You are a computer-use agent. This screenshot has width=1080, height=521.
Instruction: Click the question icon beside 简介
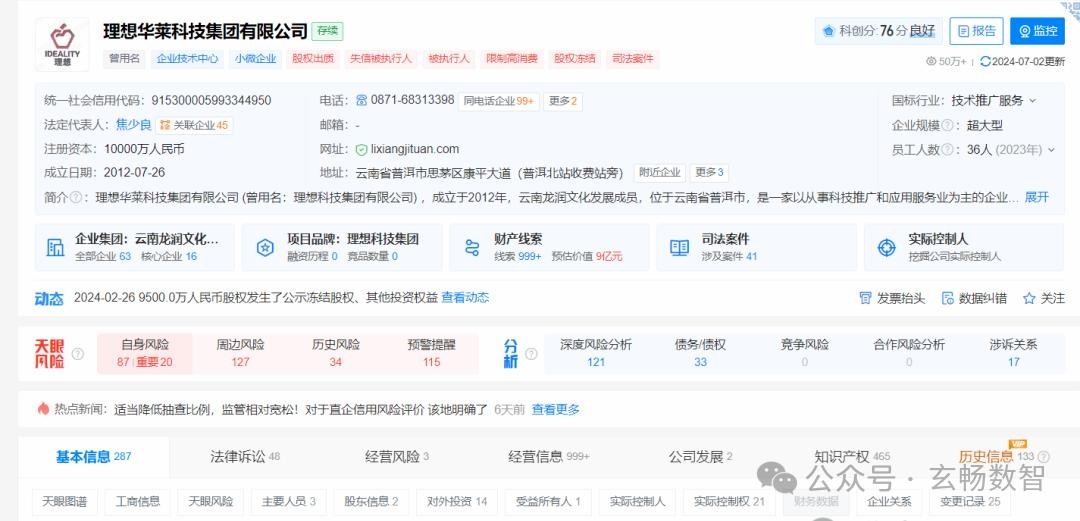pos(76,198)
